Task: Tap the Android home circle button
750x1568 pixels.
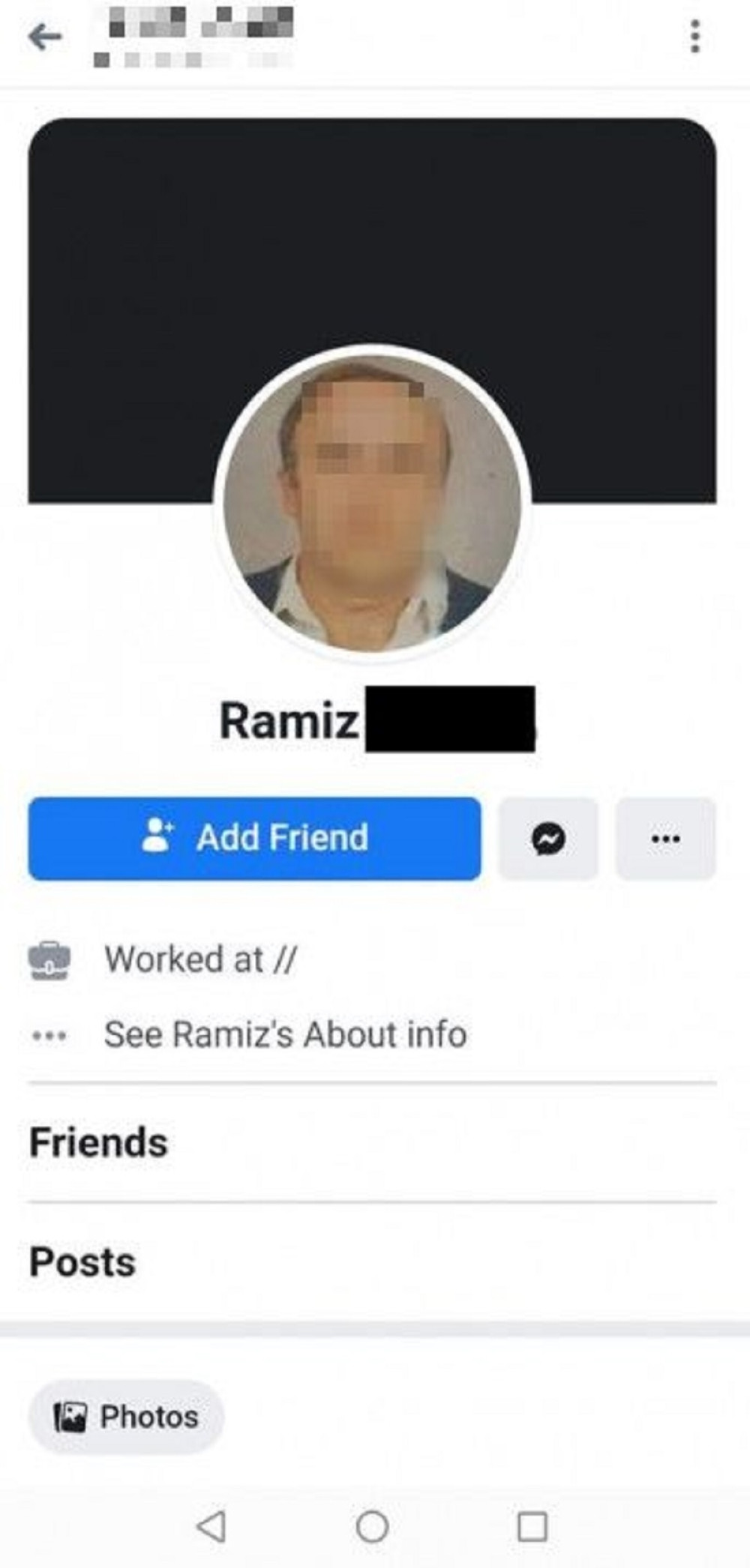Action: [372, 1525]
